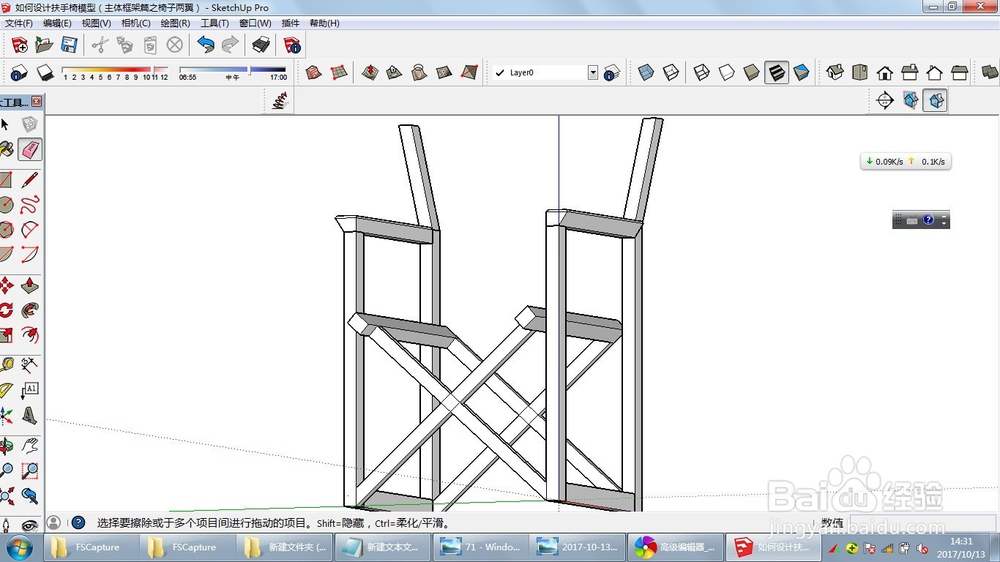Print the model

[261, 45]
